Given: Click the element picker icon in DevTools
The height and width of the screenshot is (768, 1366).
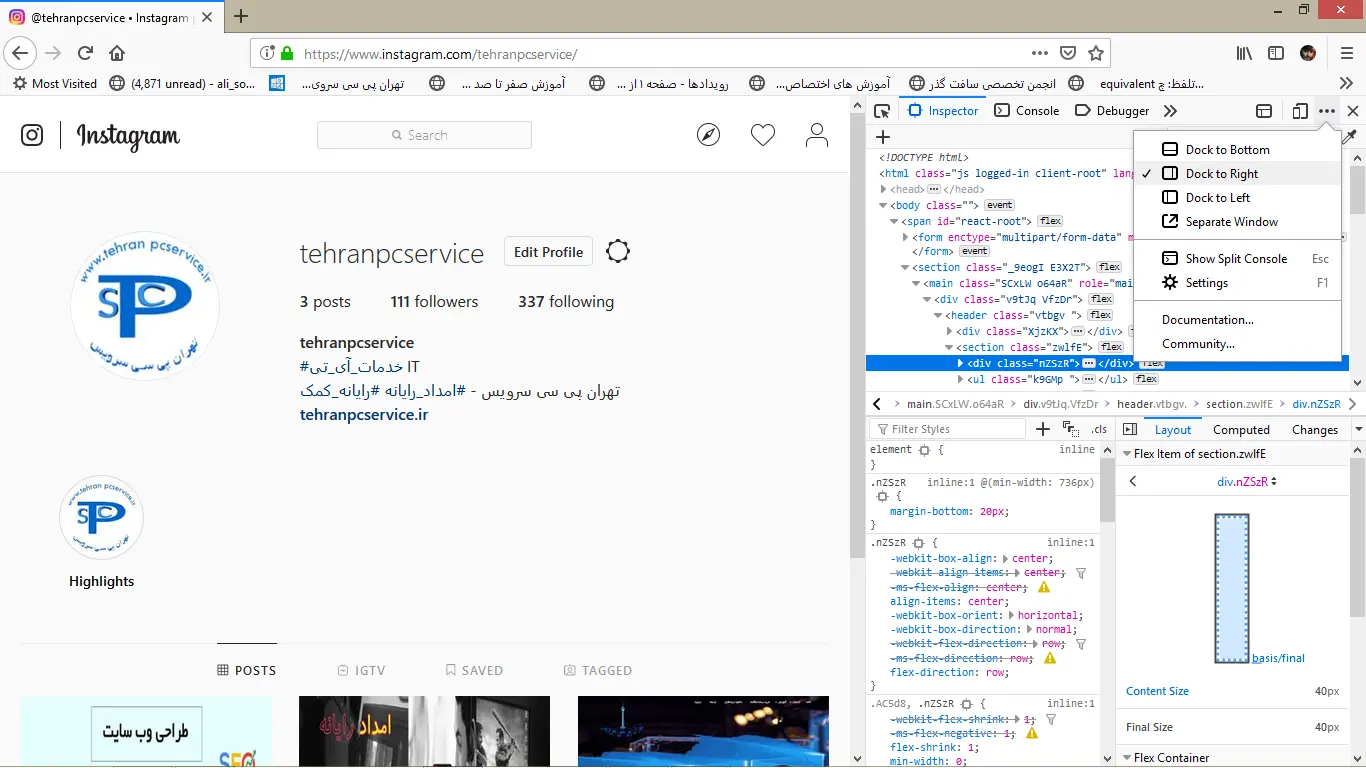Looking at the screenshot, I should click(882, 111).
